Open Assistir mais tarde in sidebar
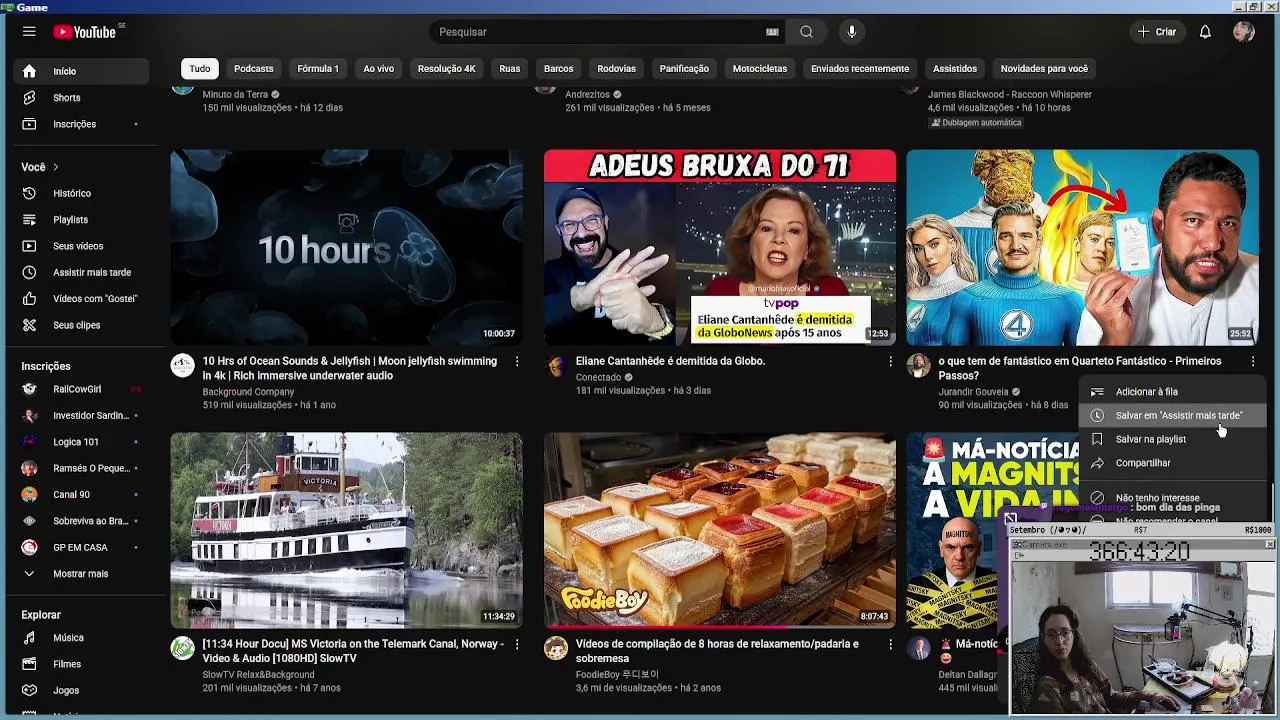 82,272
